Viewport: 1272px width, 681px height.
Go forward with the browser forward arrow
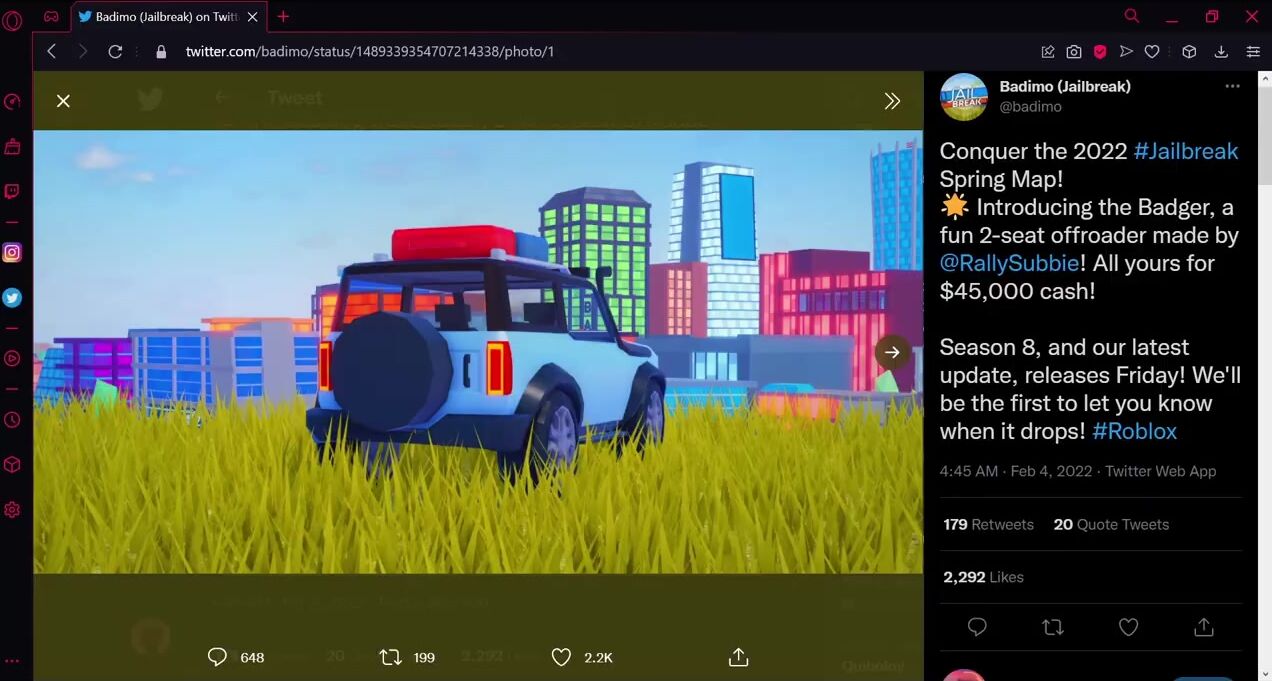(83, 51)
